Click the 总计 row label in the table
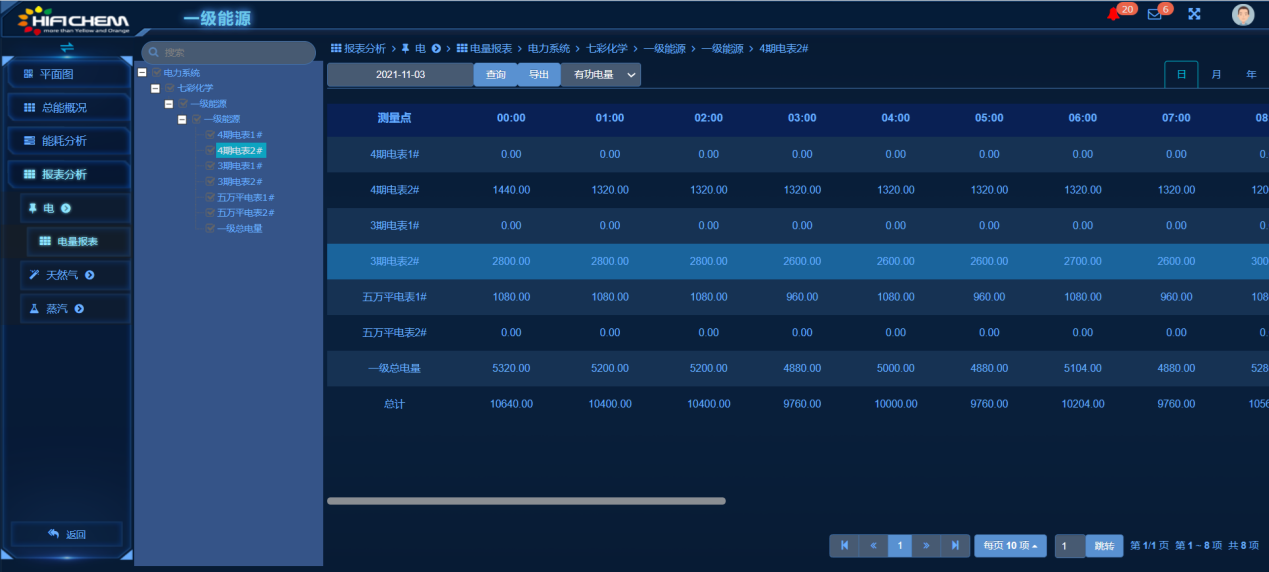 (x=394, y=404)
